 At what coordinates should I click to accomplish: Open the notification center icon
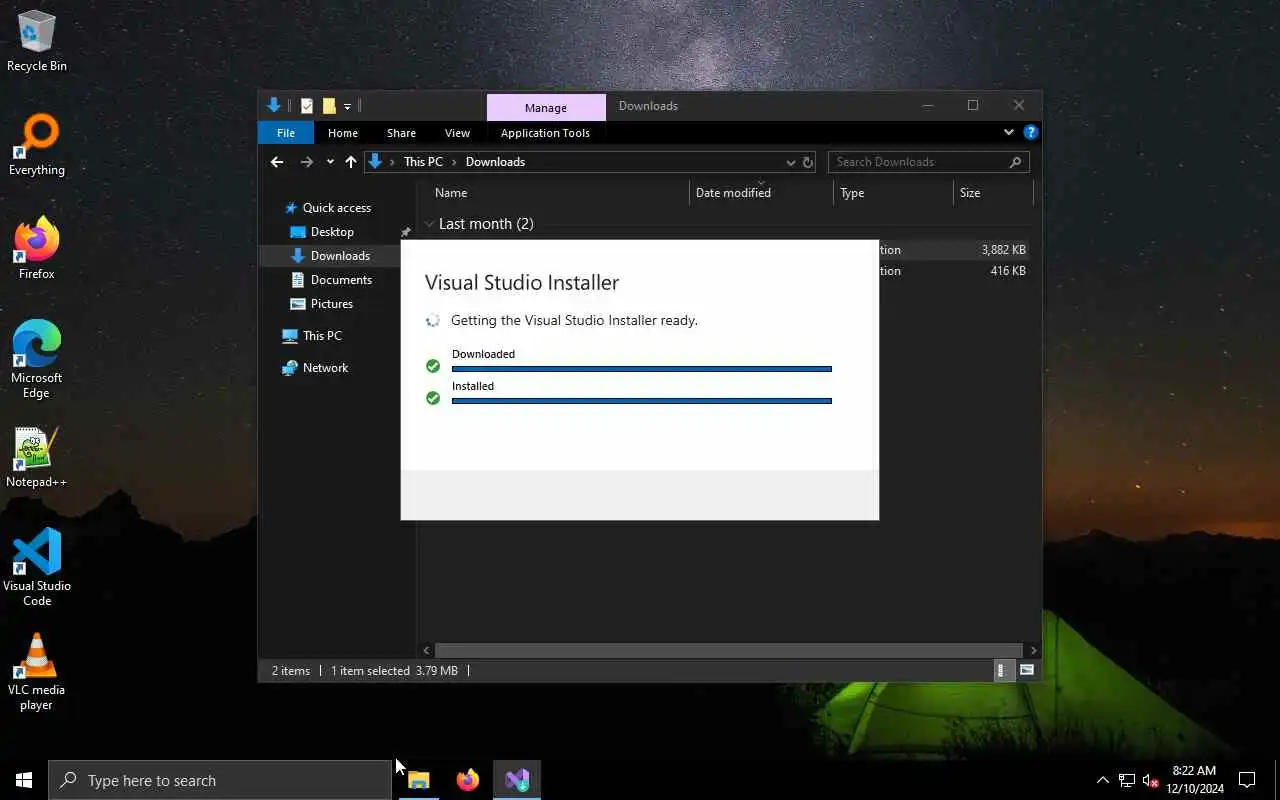coord(1247,780)
